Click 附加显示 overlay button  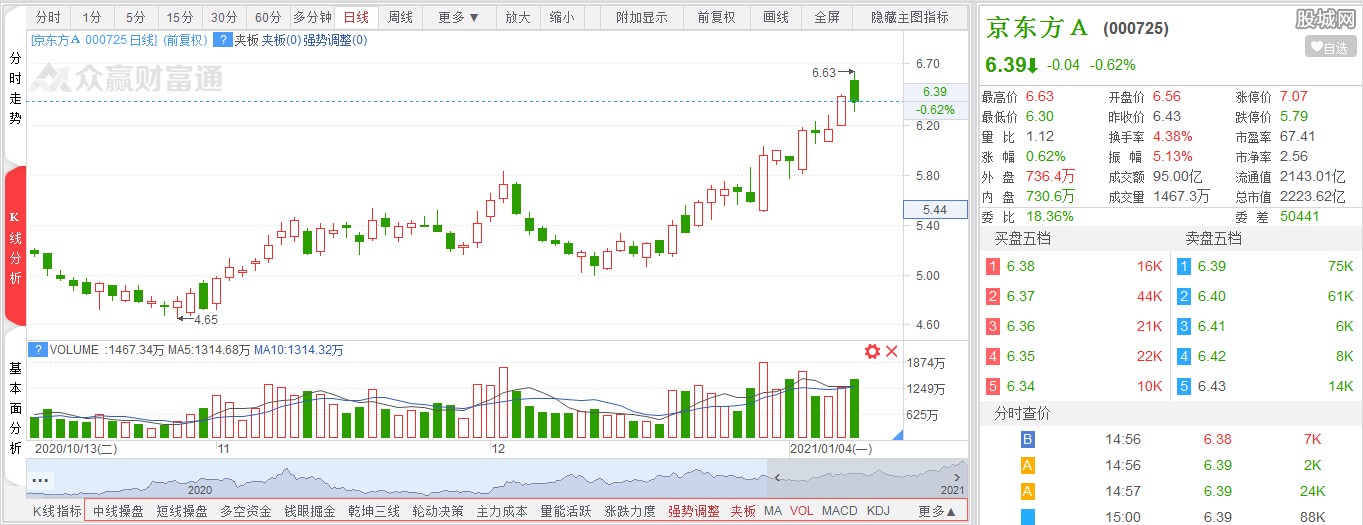tap(642, 17)
